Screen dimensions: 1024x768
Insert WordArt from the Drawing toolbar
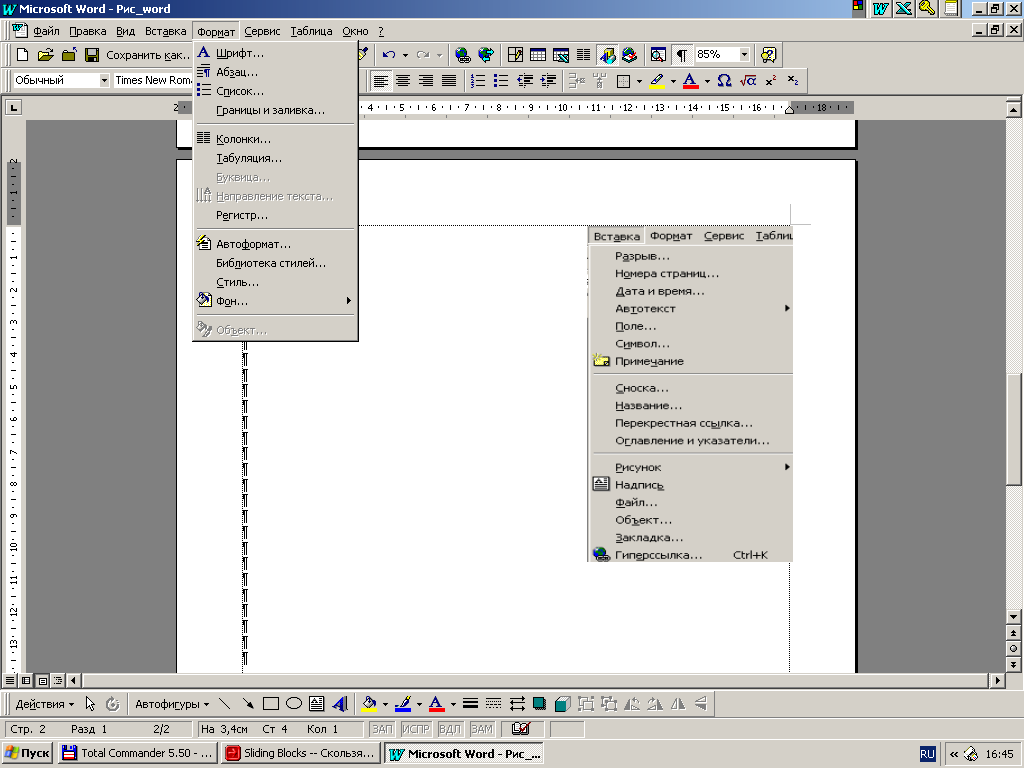[340, 703]
